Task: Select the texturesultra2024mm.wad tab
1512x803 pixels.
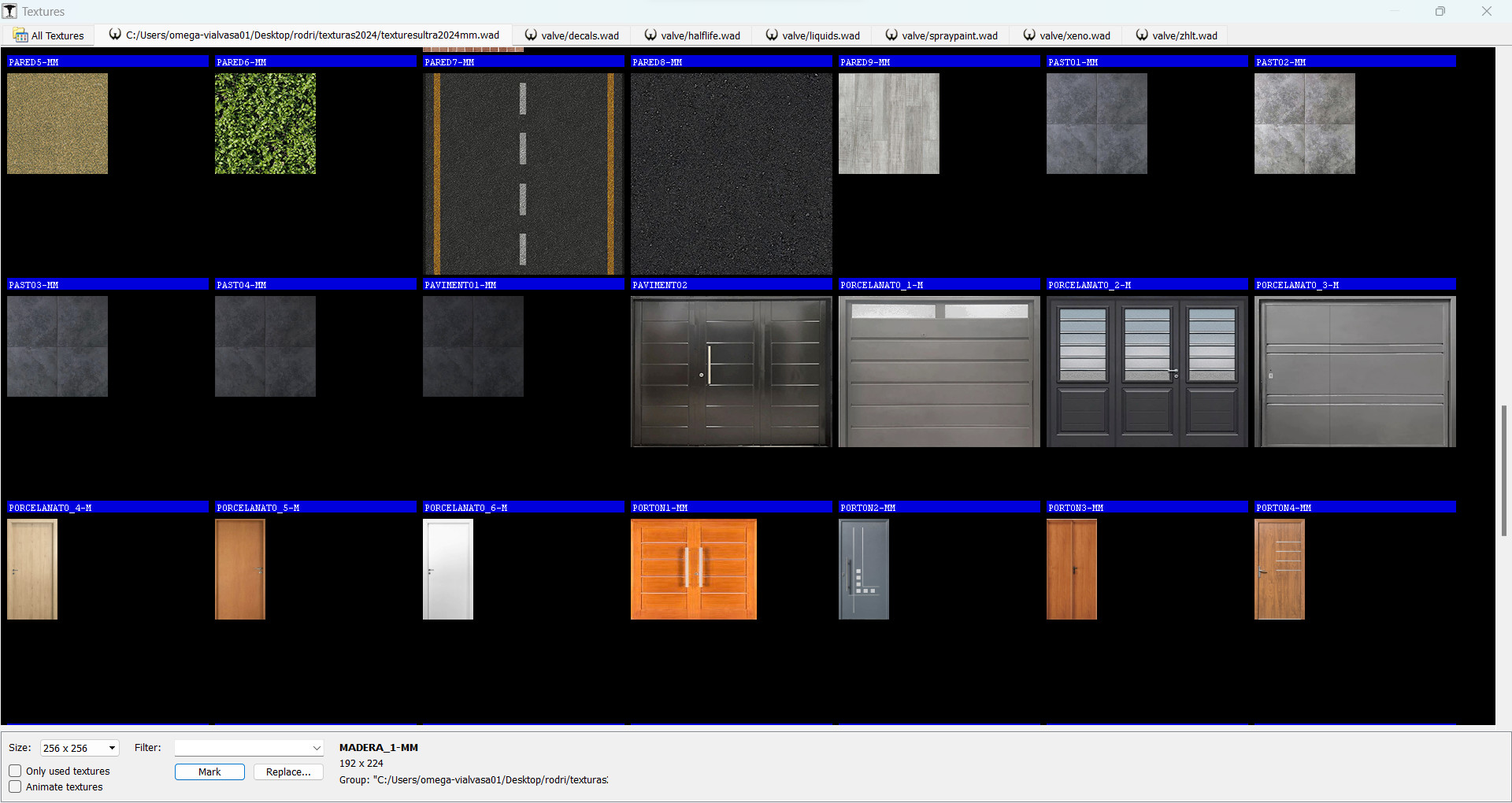Action: (307, 35)
